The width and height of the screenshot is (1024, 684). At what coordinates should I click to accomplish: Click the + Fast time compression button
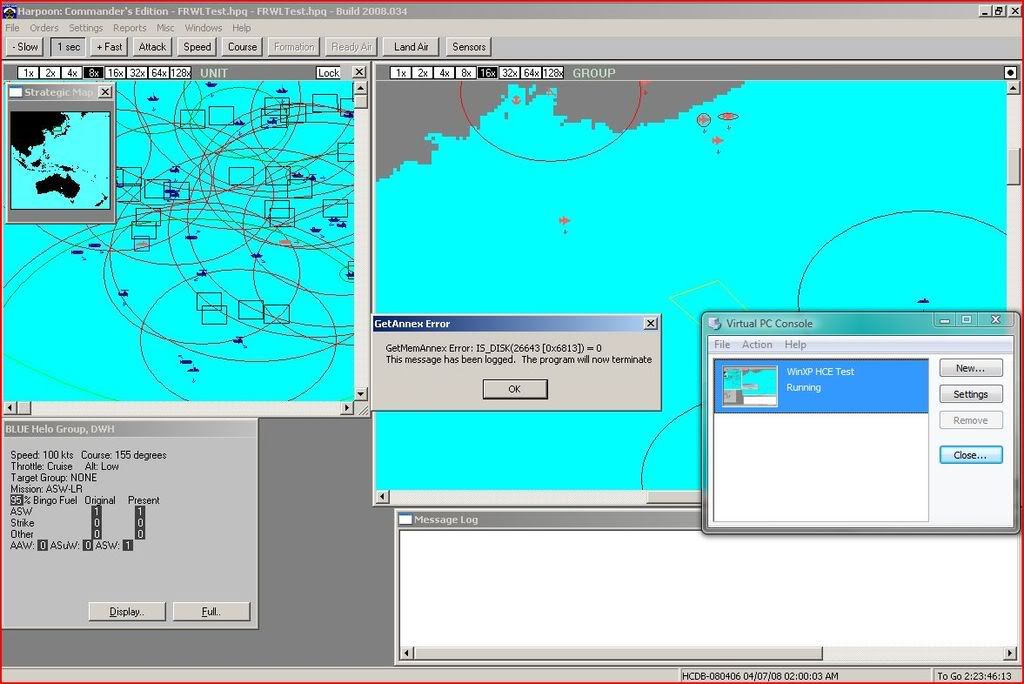click(109, 47)
